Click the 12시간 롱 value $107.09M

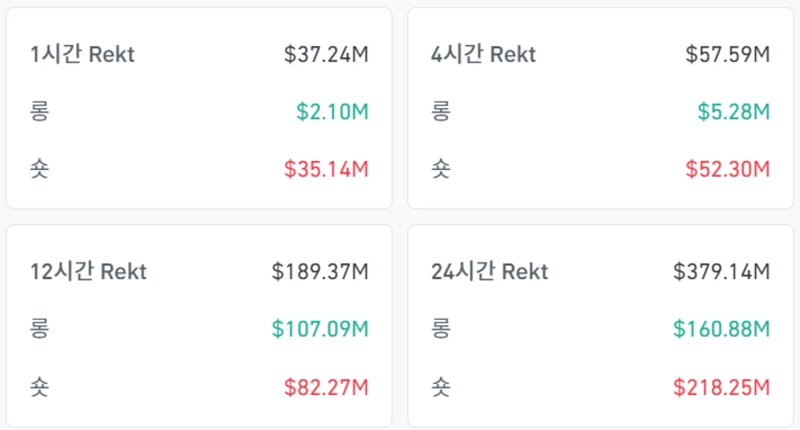pos(320,328)
